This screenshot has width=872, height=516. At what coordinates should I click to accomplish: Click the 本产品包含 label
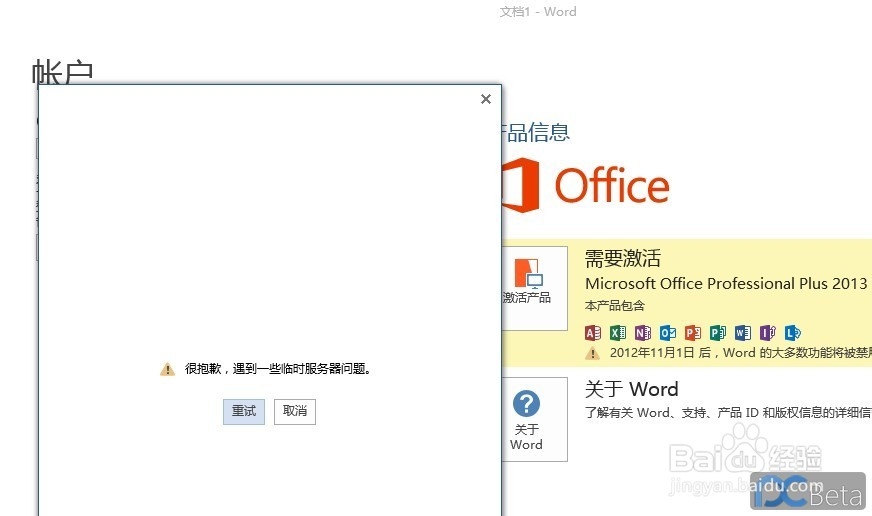point(615,306)
